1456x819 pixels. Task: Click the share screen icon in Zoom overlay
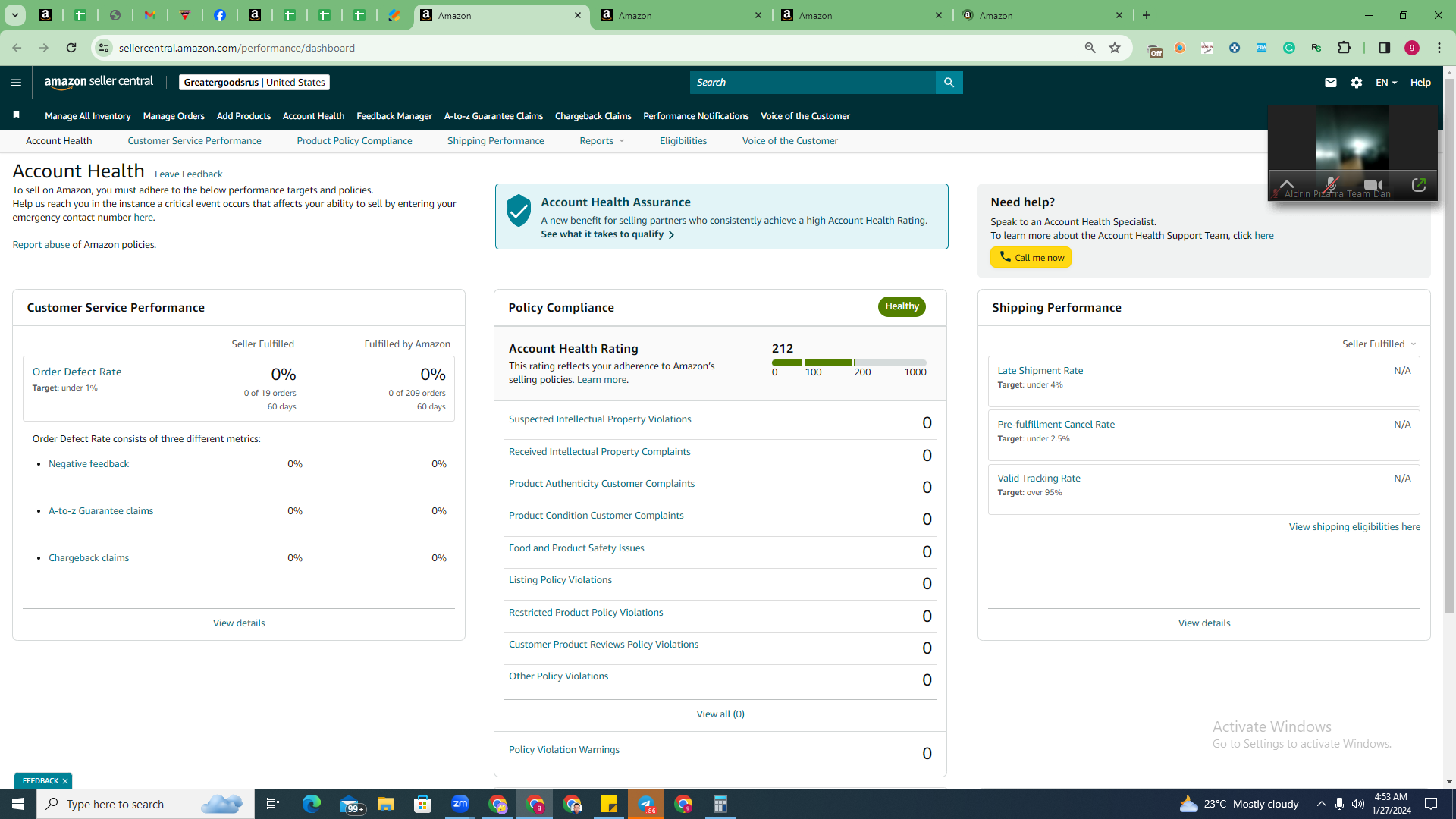pyautogui.click(x=1419, y=185)
